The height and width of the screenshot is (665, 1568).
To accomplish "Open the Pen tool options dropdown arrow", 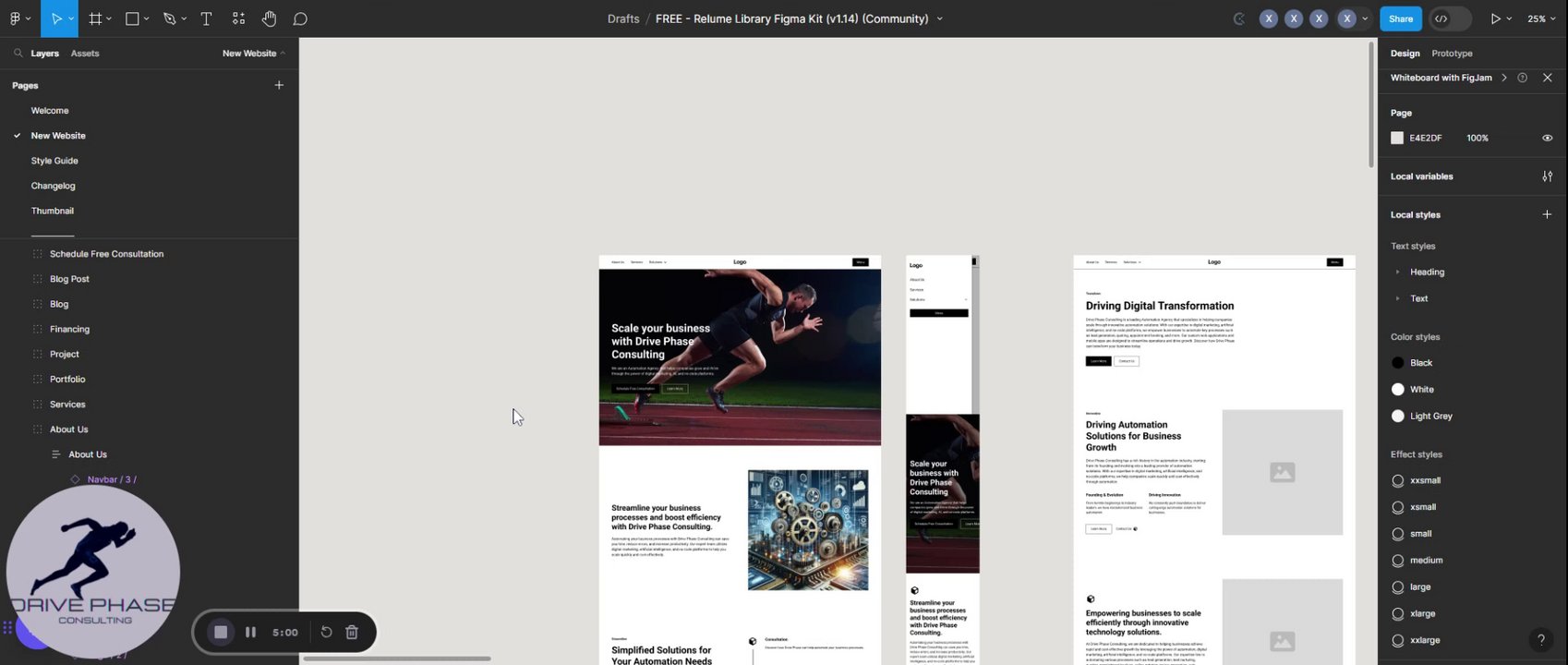I will coord(184,18).
